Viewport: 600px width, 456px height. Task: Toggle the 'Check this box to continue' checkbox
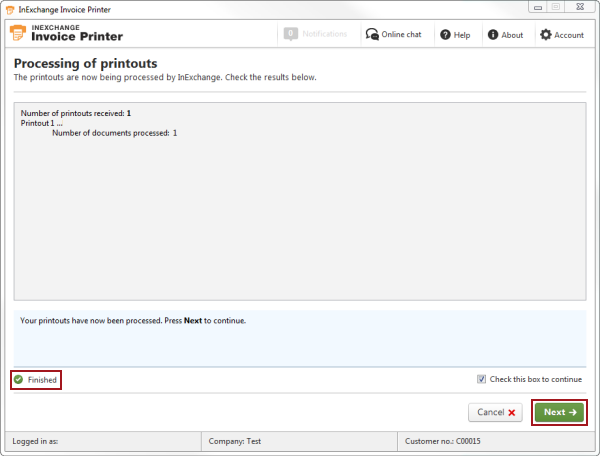(481, 379)
